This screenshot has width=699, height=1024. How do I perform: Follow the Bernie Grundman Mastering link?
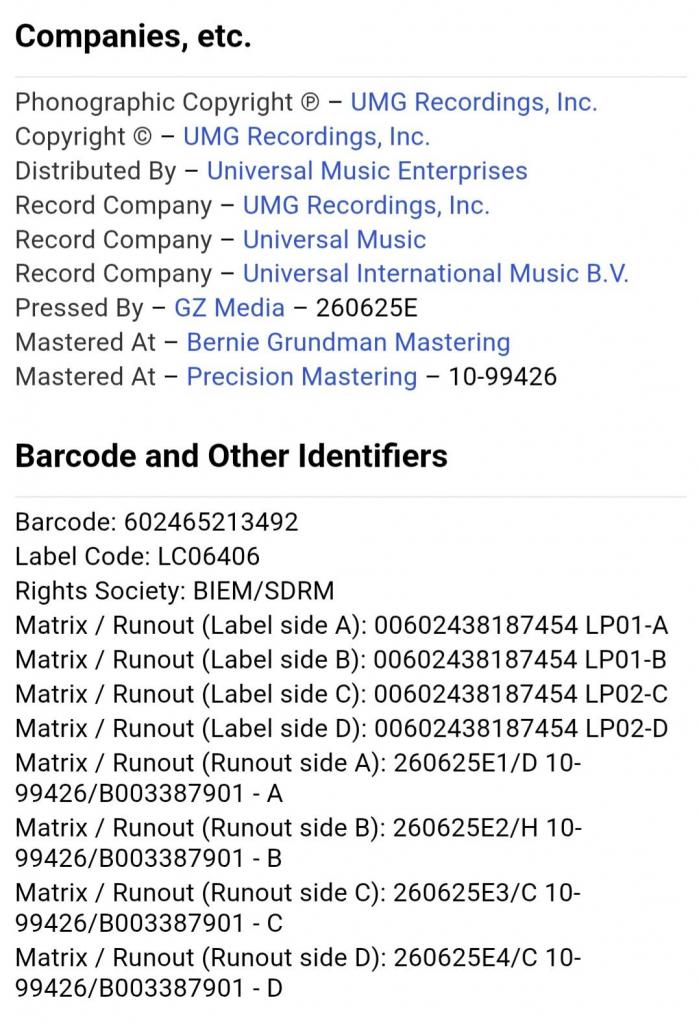point(348,342)
